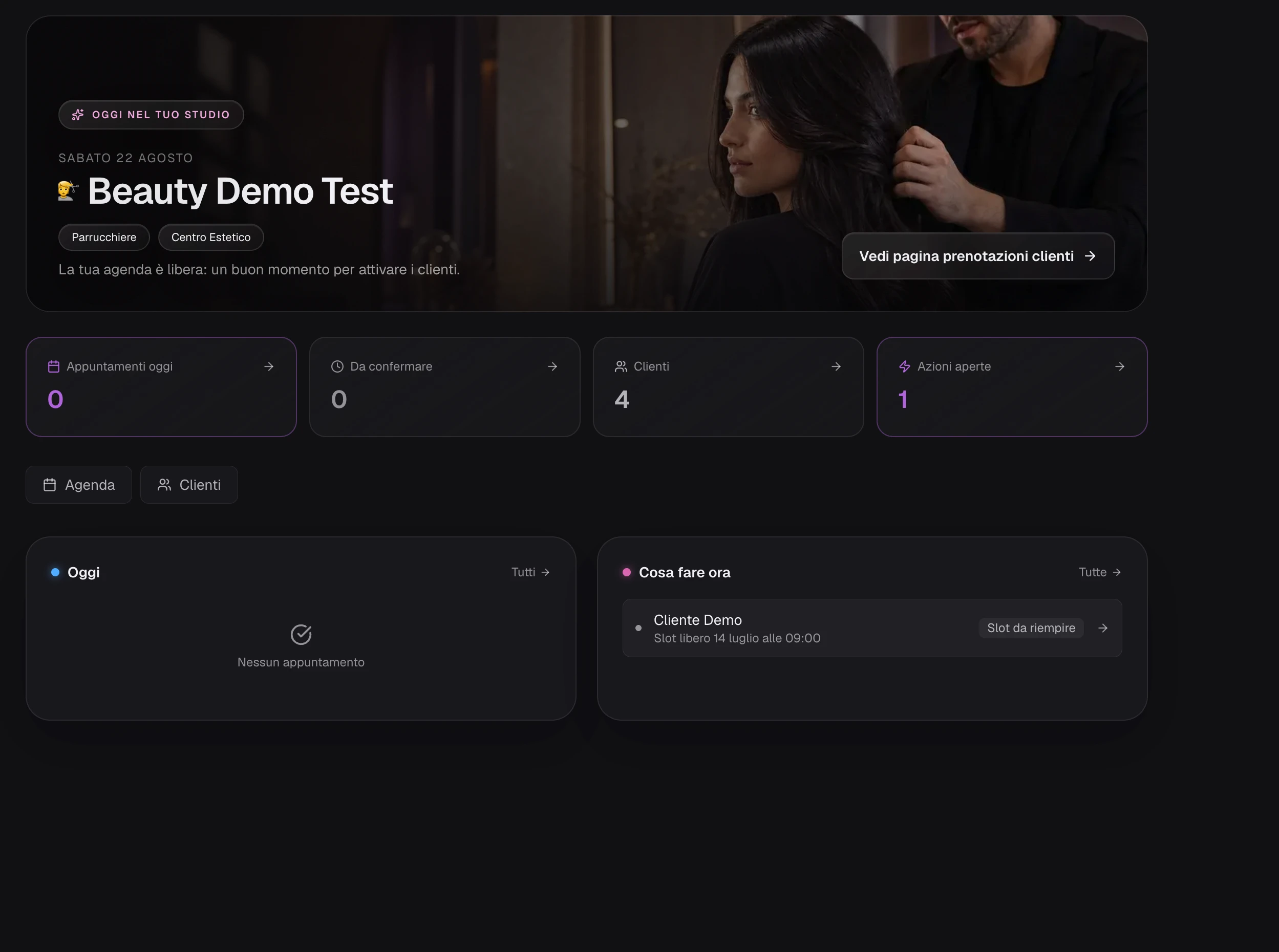The image size is (1279, 952).
Task: Click the Azioni aperte label
Action: (954, 366)
